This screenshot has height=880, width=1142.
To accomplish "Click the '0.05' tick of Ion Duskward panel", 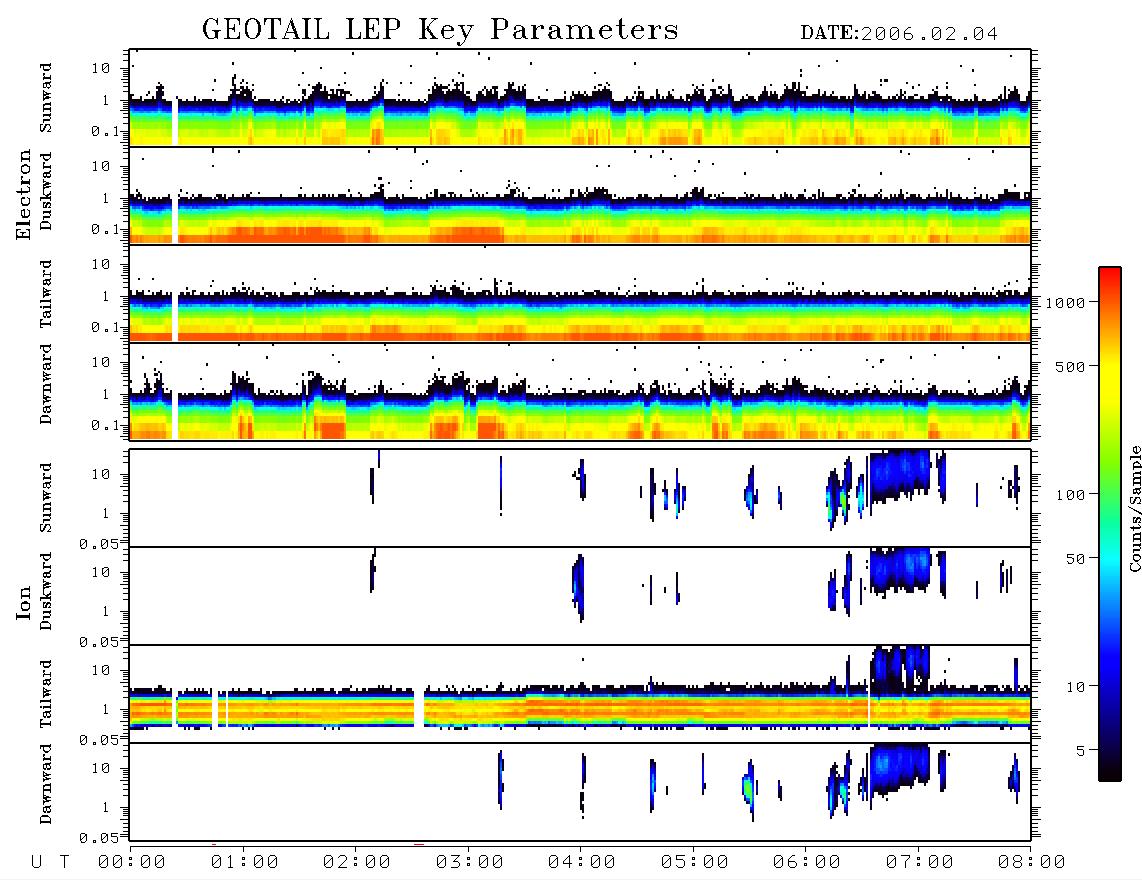I will pos(99,642).
